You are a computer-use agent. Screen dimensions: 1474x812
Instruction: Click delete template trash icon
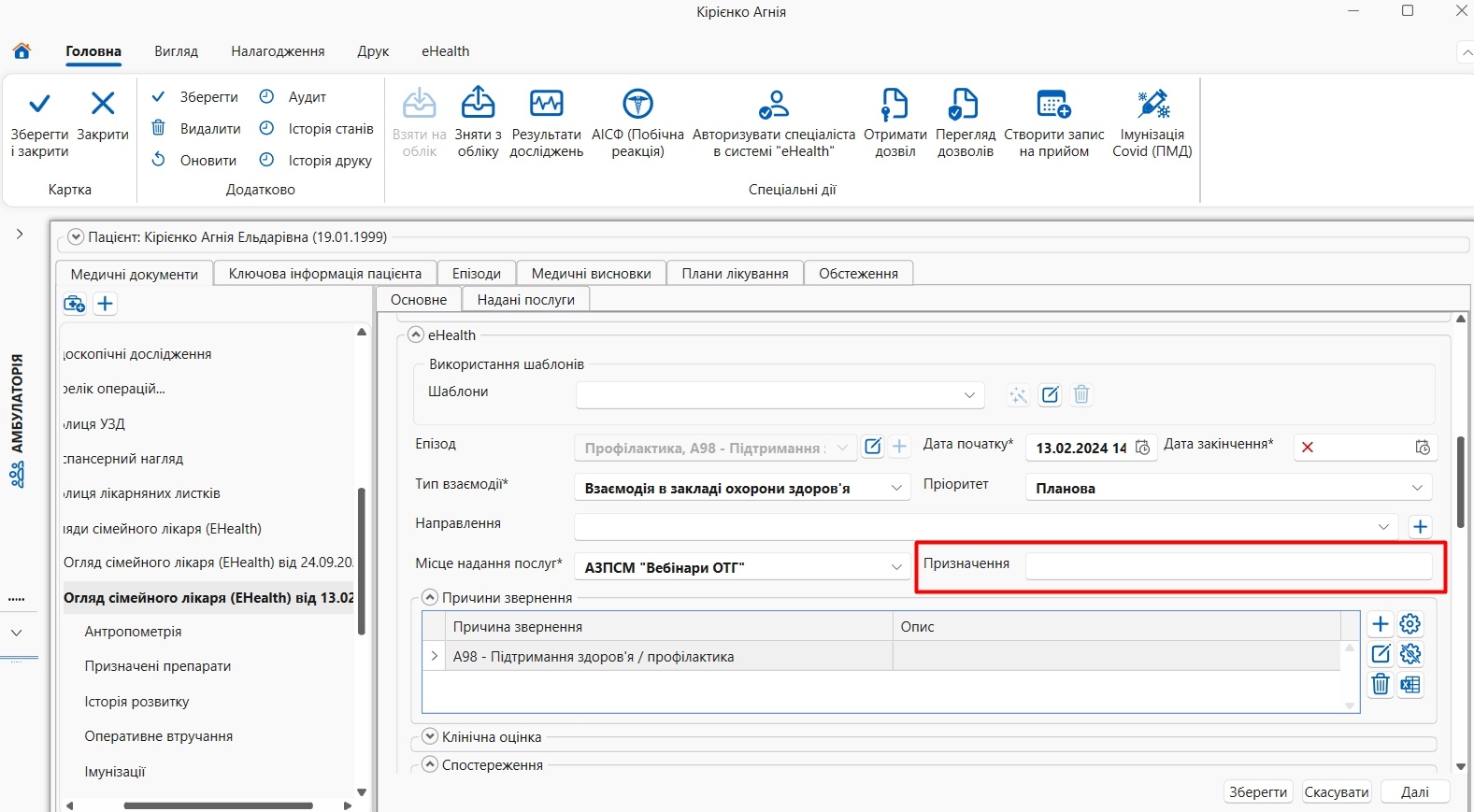tap(1081, 395)
